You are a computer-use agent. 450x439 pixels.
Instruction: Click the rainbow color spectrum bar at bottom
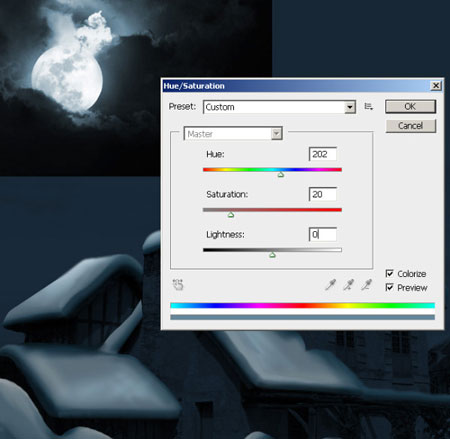[x=302, y=305]
